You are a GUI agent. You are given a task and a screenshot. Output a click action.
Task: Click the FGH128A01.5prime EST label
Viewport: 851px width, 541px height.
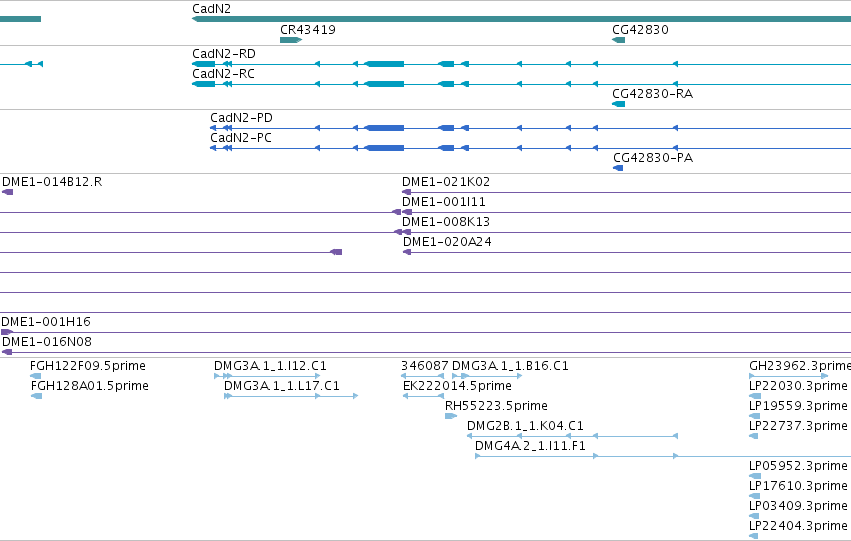[x=90, y=386]
